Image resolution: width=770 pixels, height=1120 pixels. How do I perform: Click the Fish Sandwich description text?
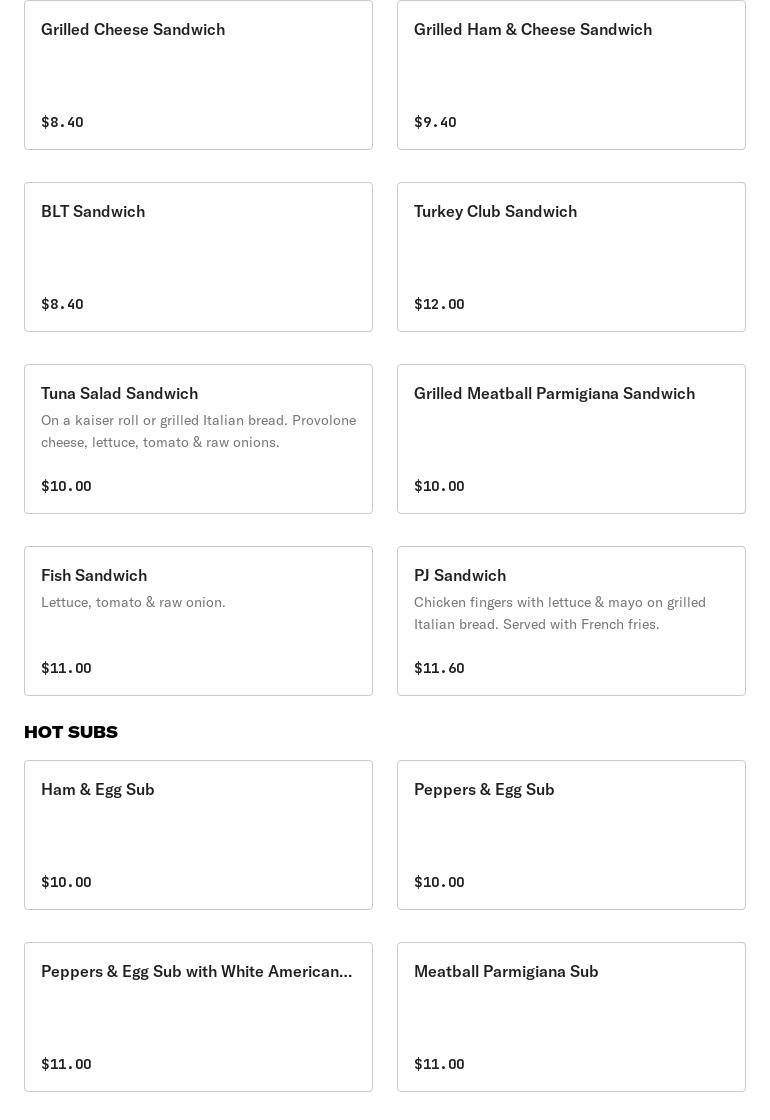click(x=134, y=603)
